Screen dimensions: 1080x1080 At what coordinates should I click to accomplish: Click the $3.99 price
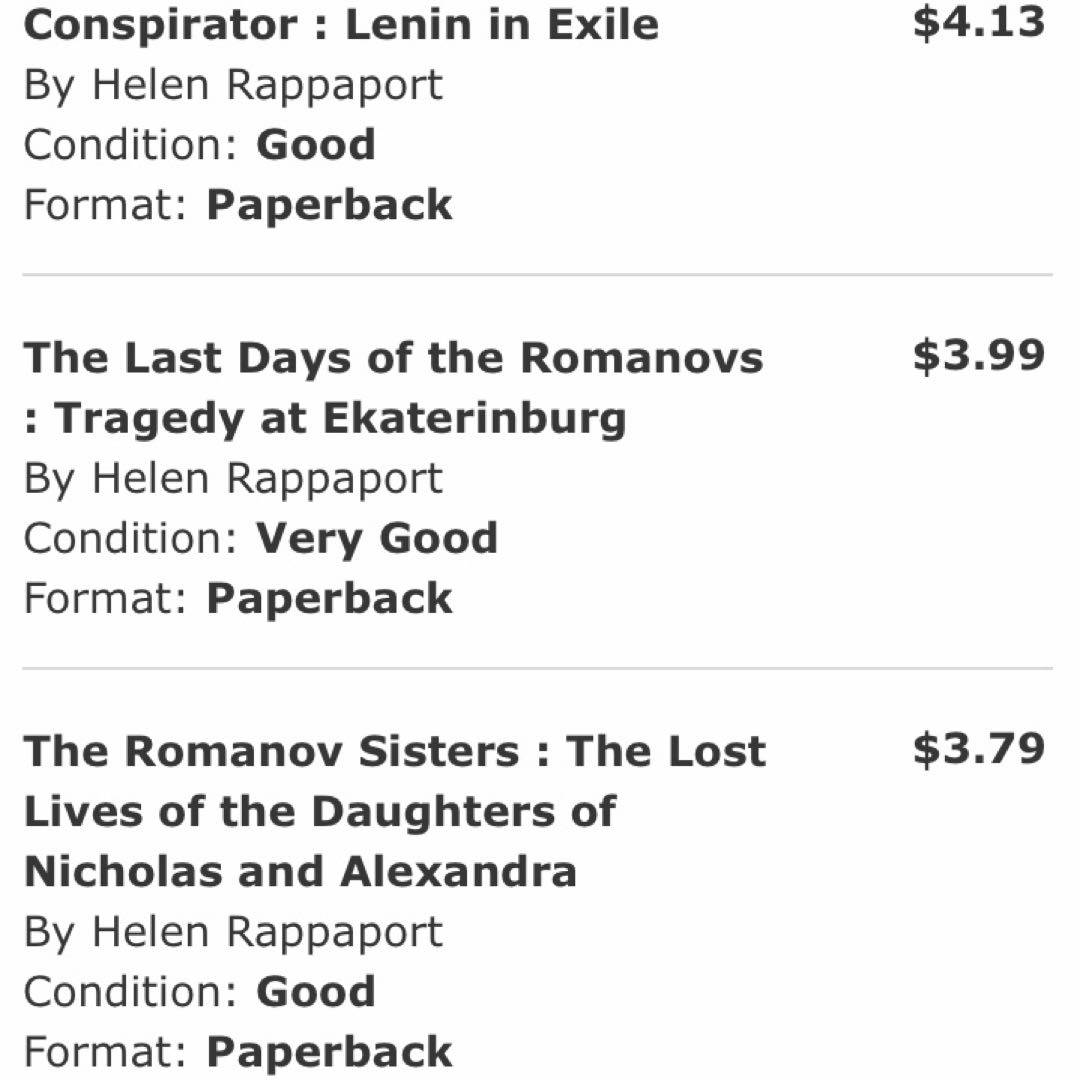[x=978, y=356]
